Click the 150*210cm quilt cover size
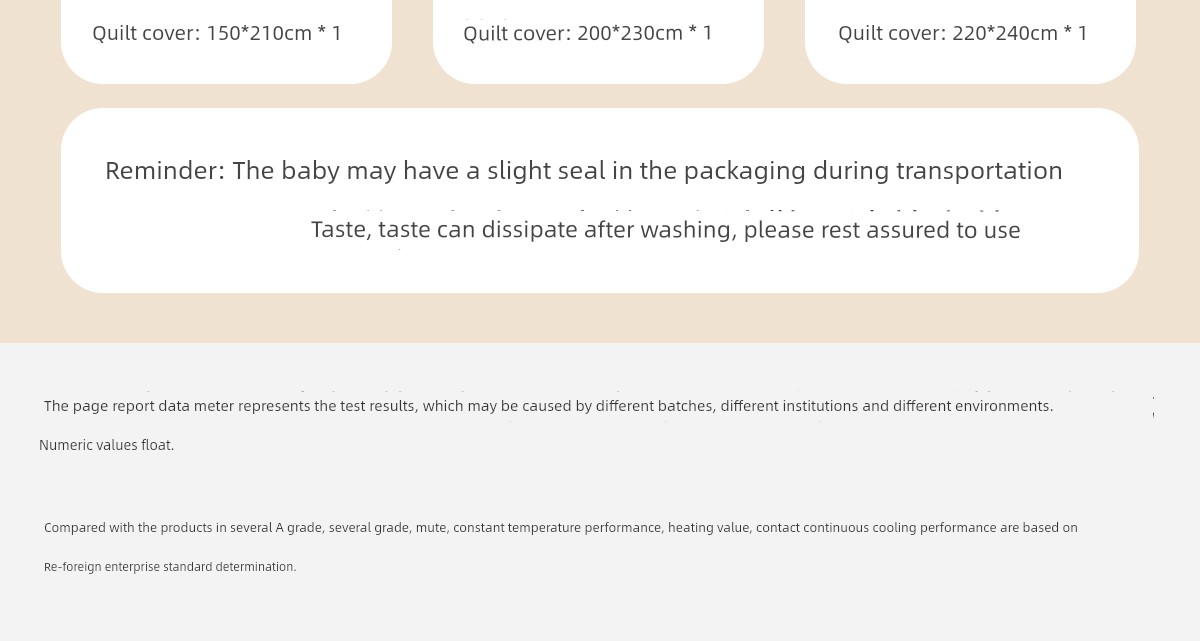 217,33
